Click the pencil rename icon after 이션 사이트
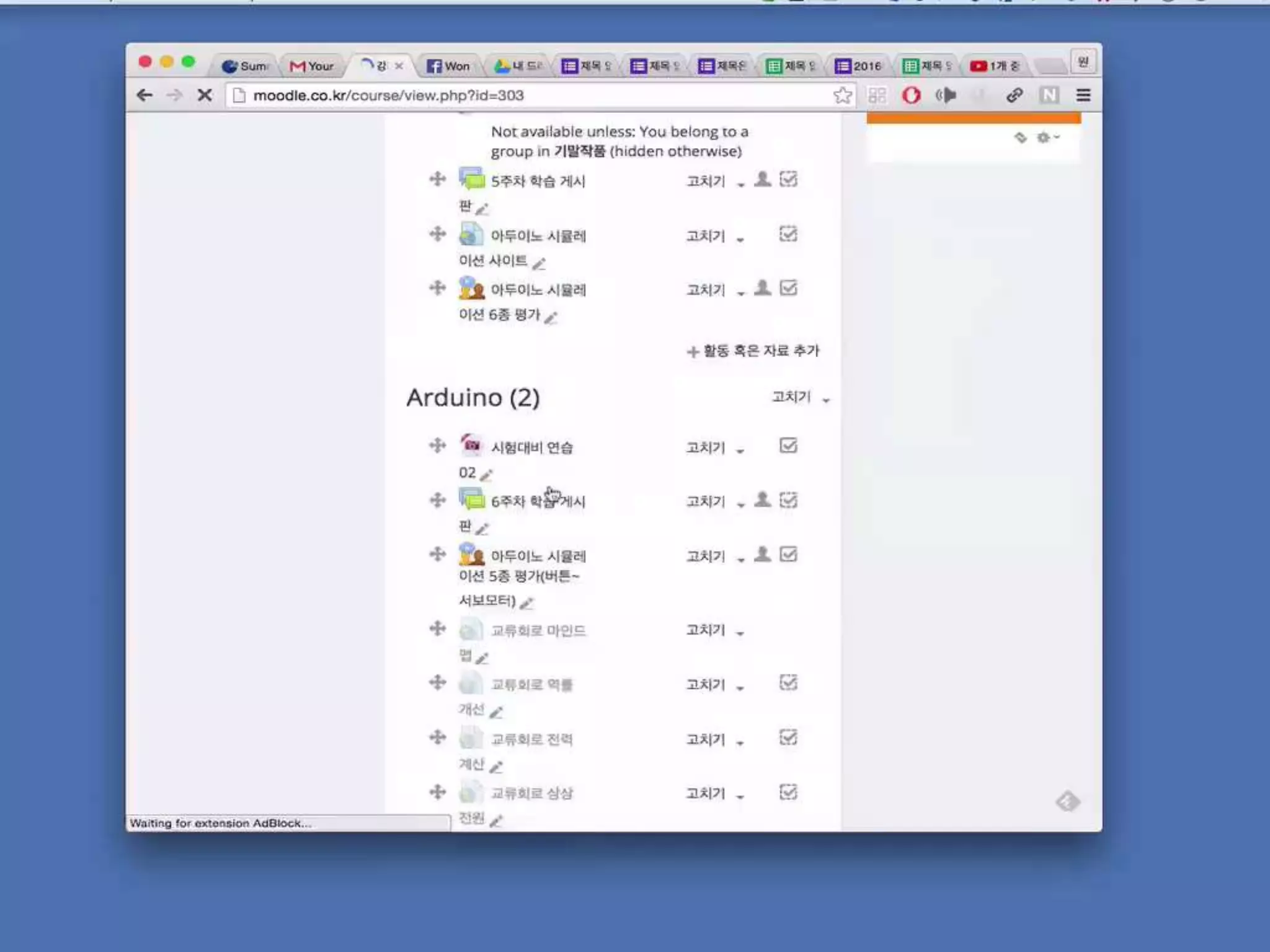 click(539, 264)
